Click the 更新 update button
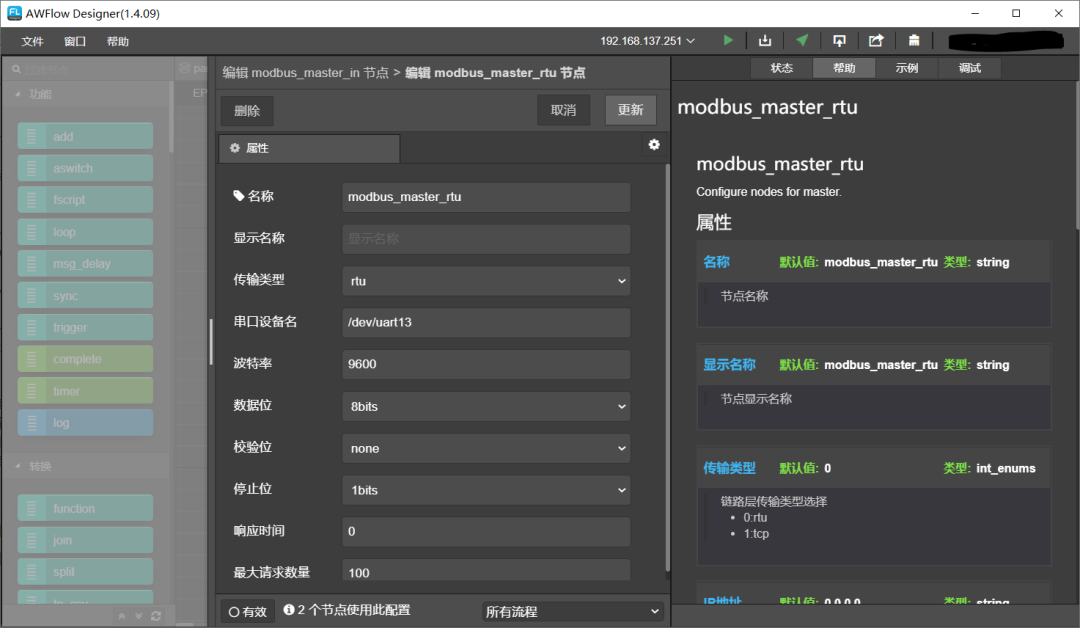The width and height of the screenshot is (1080, 628). pyautogui.click(x=630, y=110)
